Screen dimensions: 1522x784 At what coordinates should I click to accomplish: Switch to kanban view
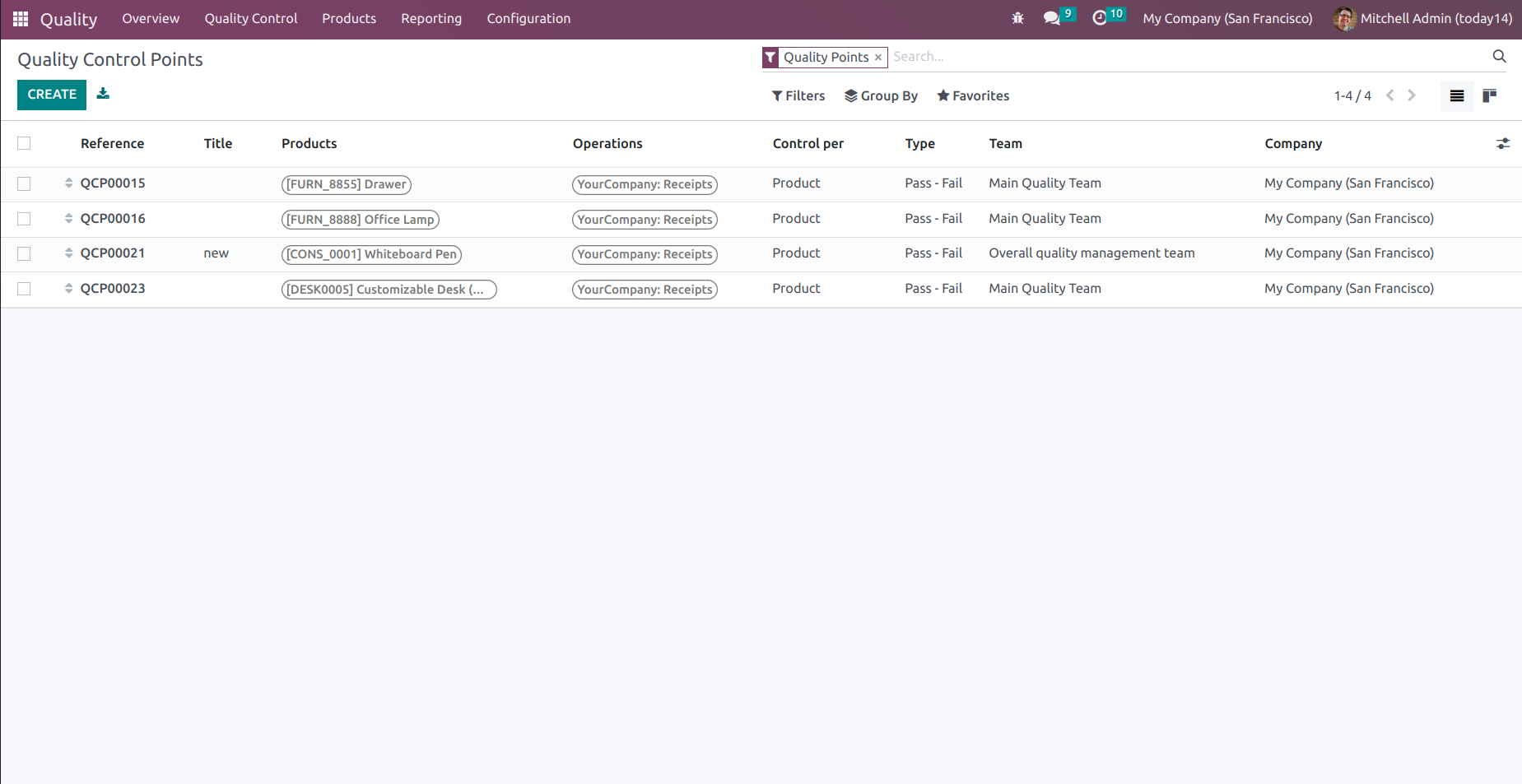click(1489, 95)
